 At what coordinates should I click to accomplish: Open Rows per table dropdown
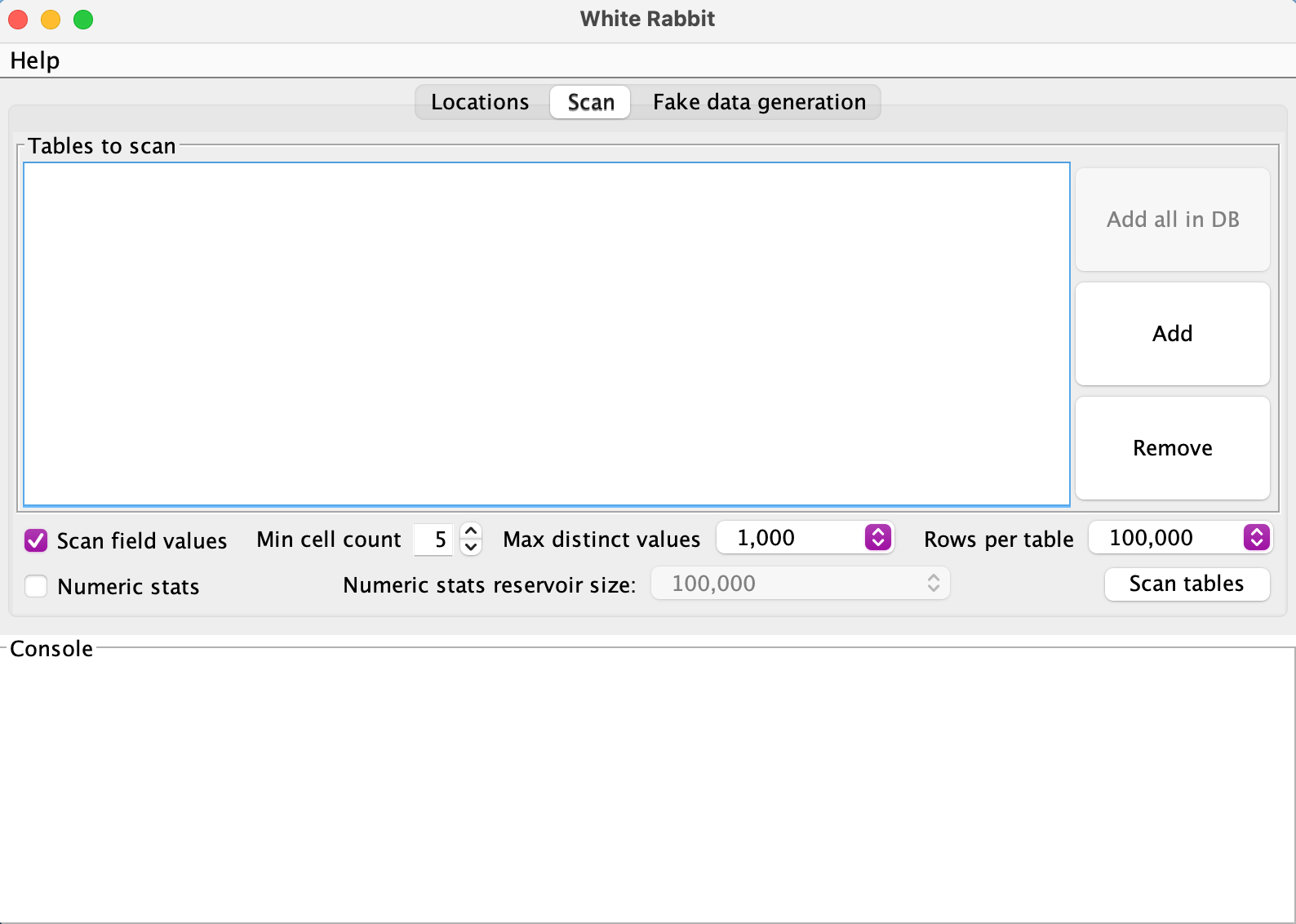[x=1180, y=538]
